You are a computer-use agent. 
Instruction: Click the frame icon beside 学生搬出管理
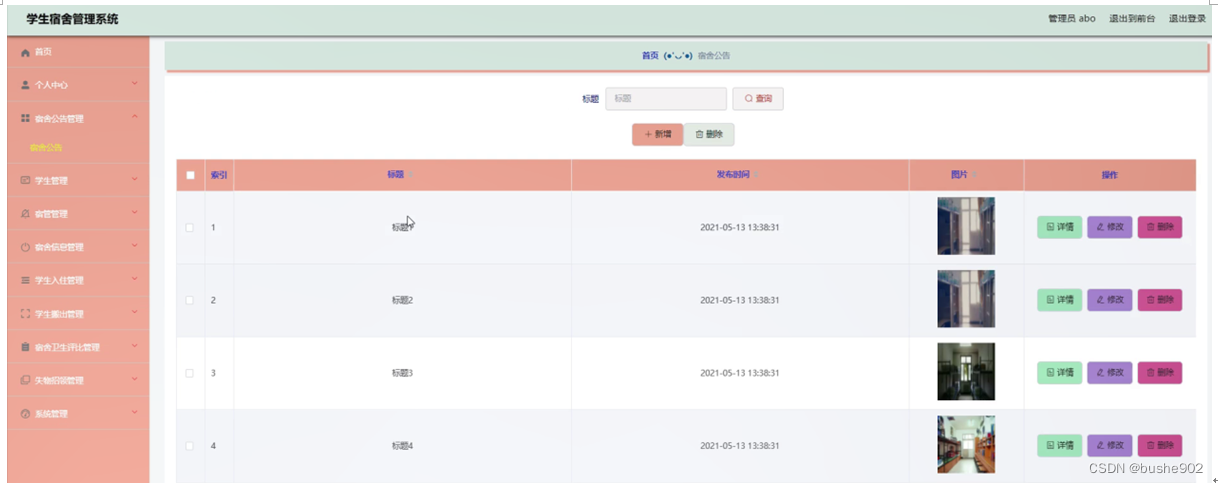point(26,313)
